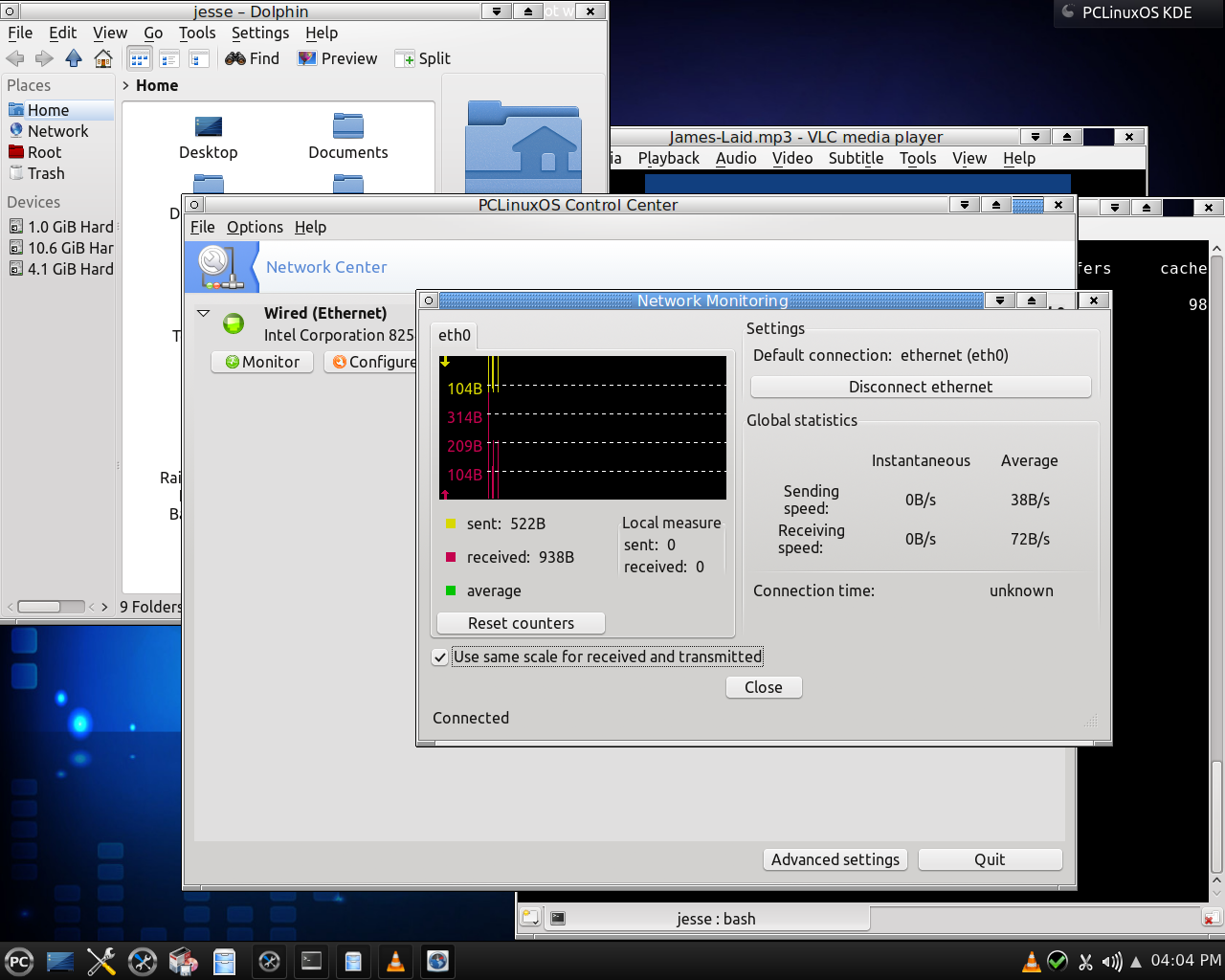This screenshot has height=980, width=1225.
Task: Open the Documents folder in Dolphin
Action: (348, 137)
